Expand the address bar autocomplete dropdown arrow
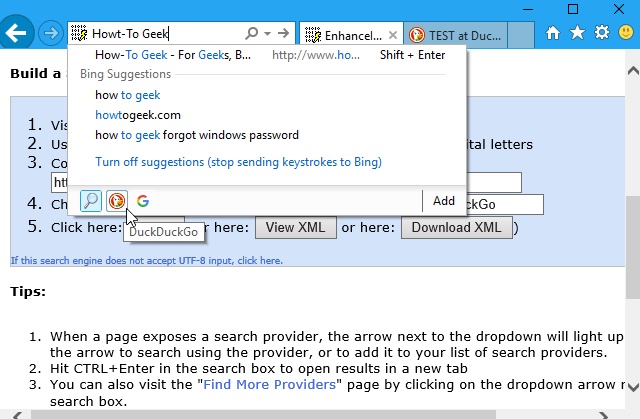This screenshot has width=640, height=419. point(267,33)
